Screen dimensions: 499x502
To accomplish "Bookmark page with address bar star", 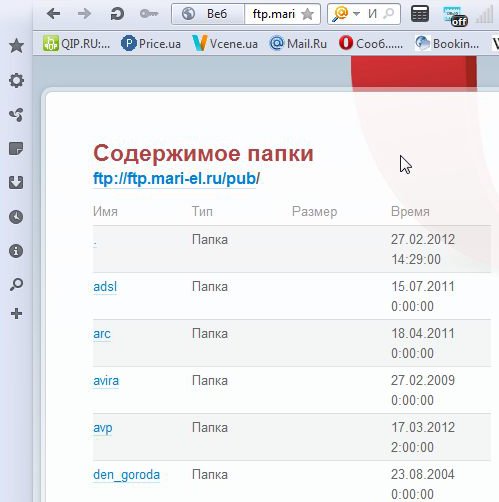I will (x=307, y=14).
